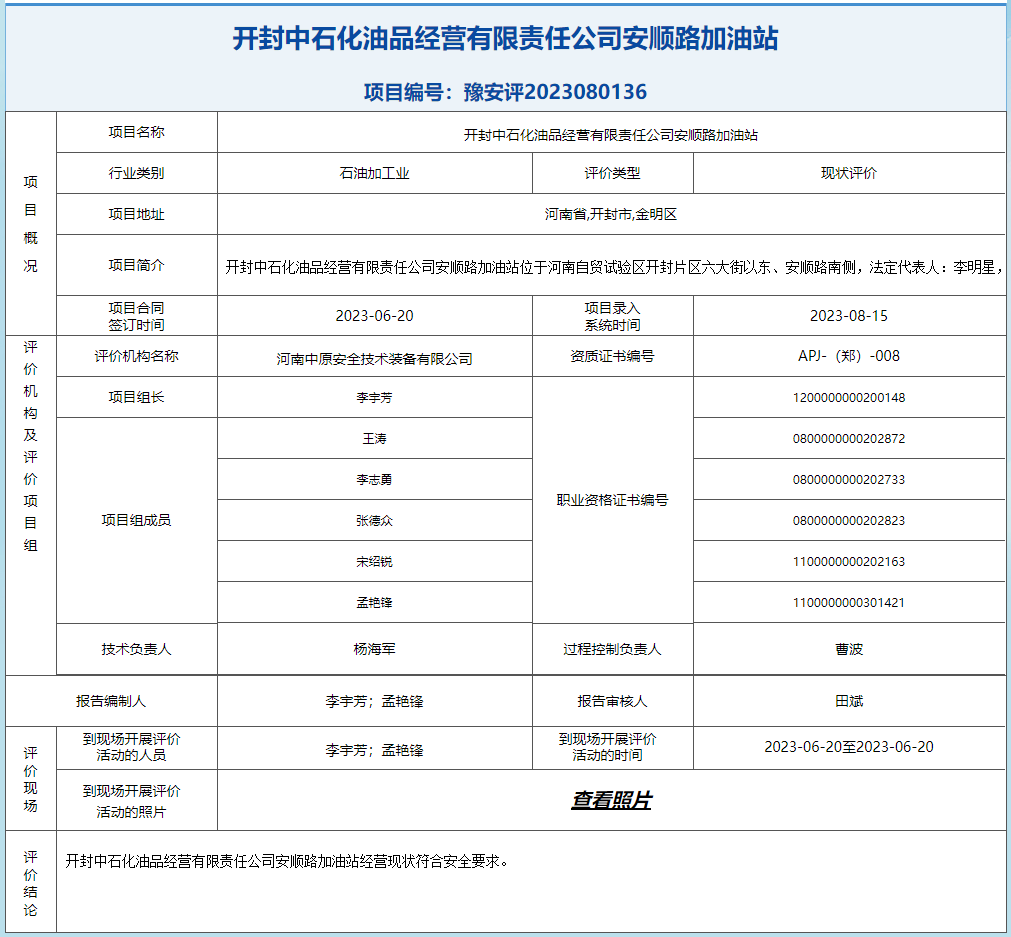Select system entry date 2023-08-15
The image size is (1011, 937).
pyautogui.click(x=849, y=316)
